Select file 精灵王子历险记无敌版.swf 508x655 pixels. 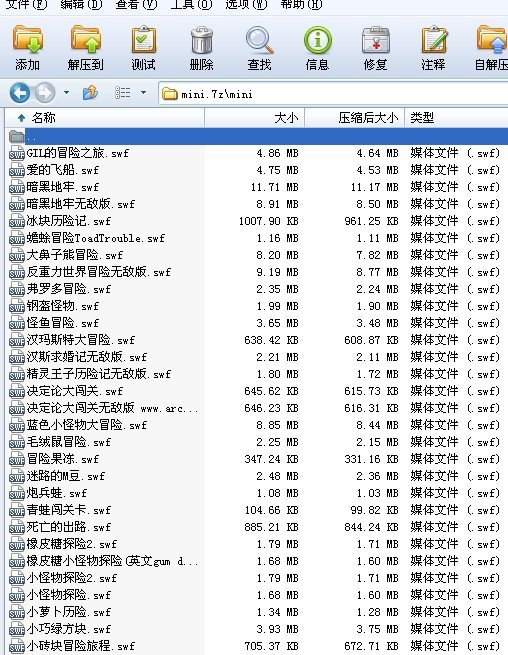(x=99, y=374)
